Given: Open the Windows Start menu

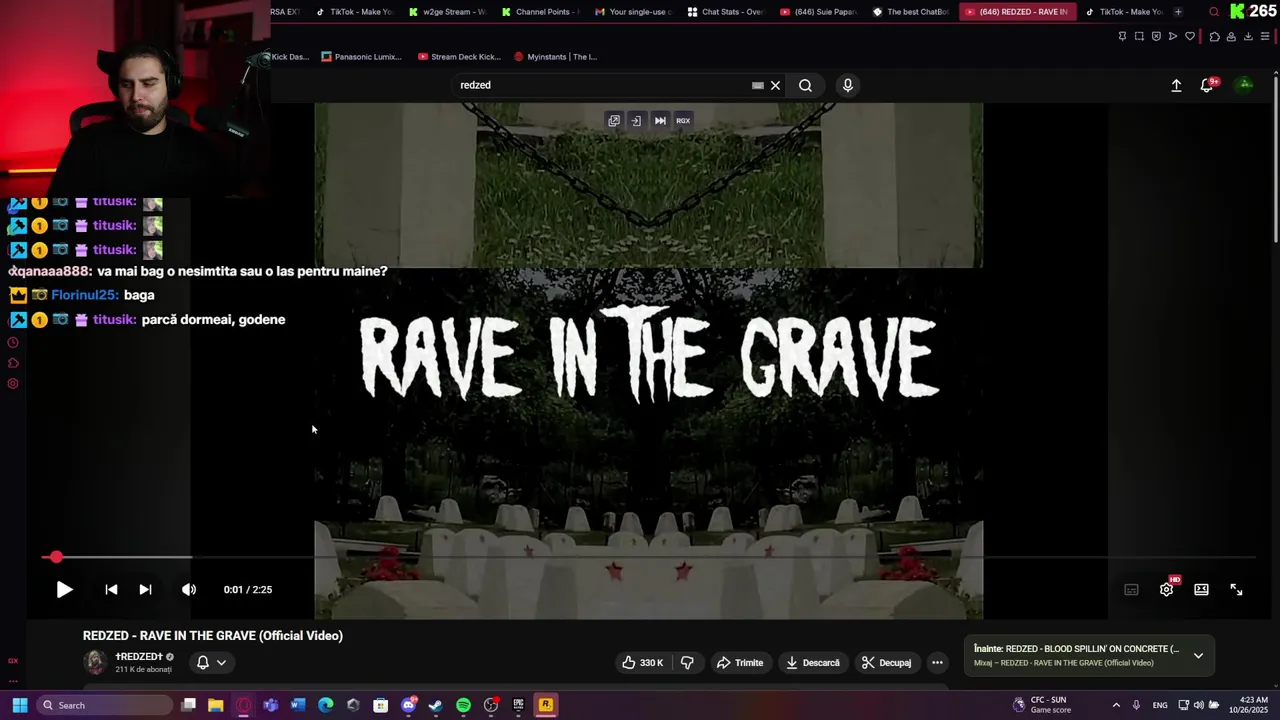Looking at the screenshot, I should [x=19, y=705].
